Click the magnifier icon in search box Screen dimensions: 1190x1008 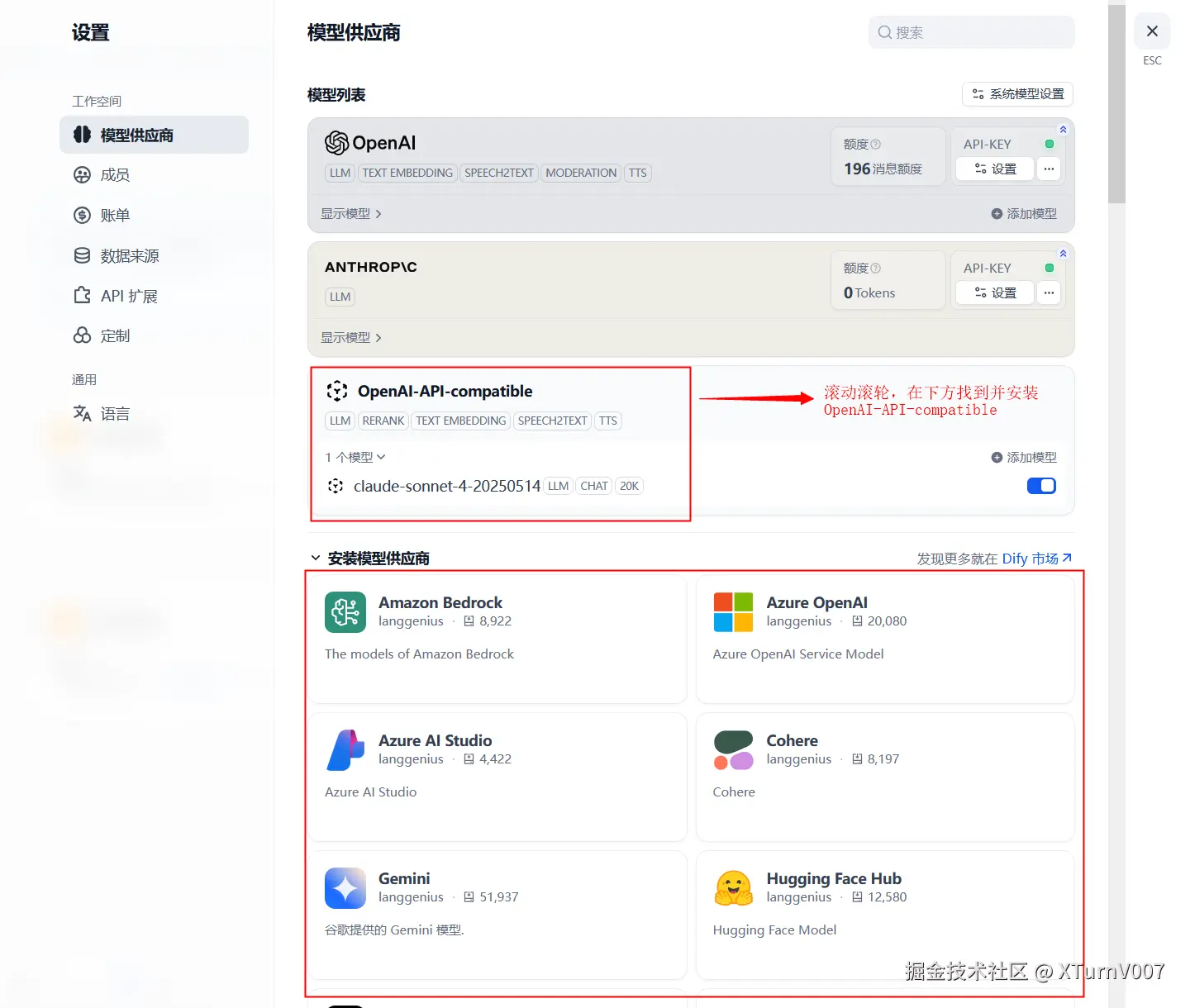(884, 32)
